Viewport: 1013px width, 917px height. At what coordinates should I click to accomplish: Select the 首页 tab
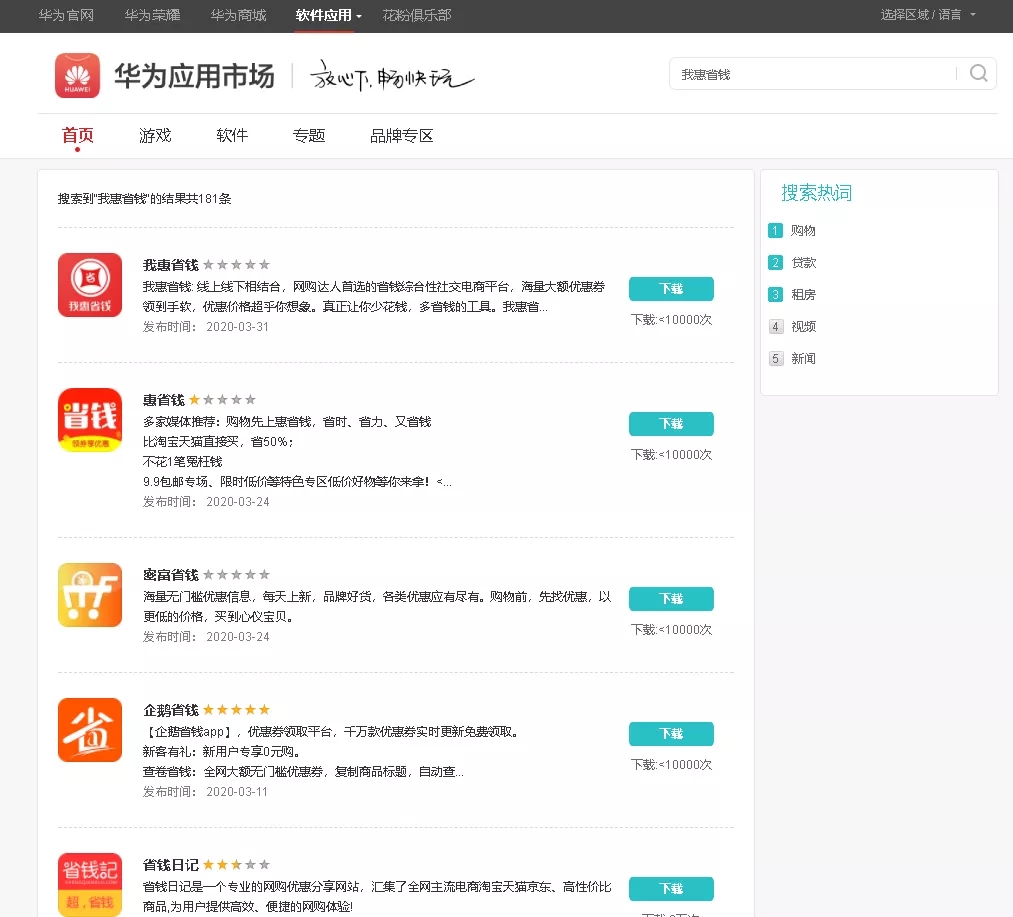pyautogui.click(x=78, y=136)
